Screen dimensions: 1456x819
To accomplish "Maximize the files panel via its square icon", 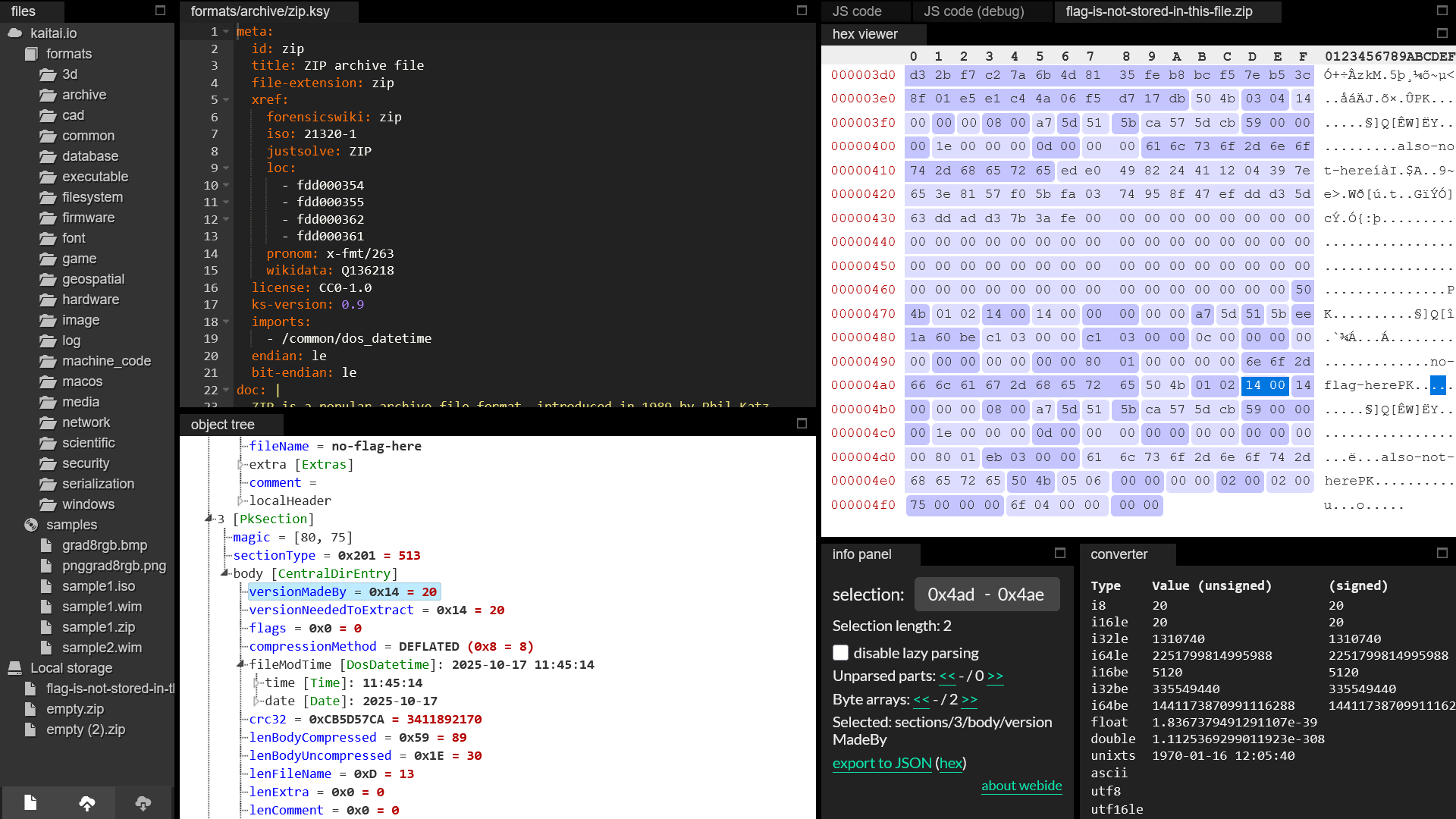I will coord(160,11).
